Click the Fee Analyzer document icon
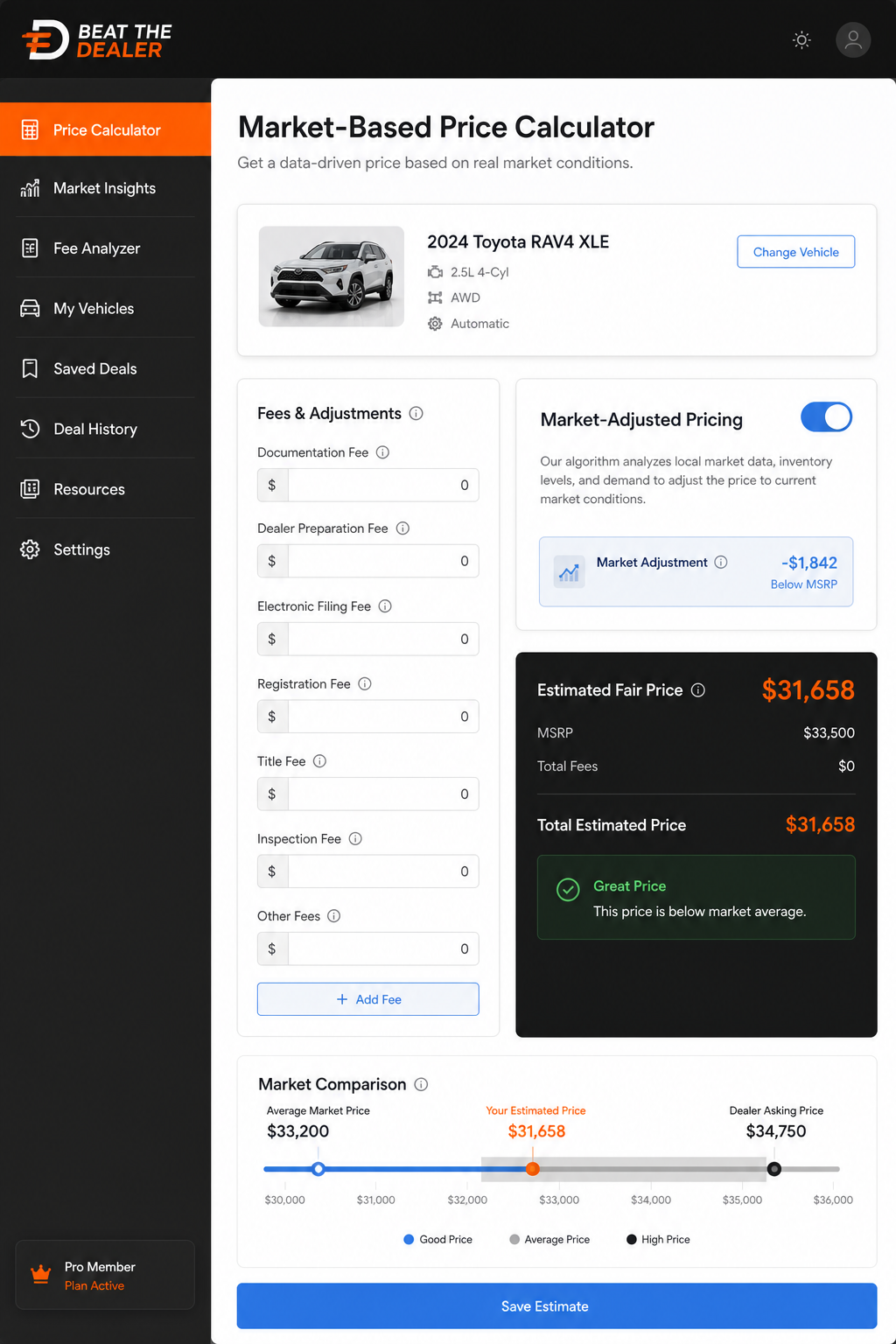Screen dimensions: 896x1344 (x=30, y=248)
